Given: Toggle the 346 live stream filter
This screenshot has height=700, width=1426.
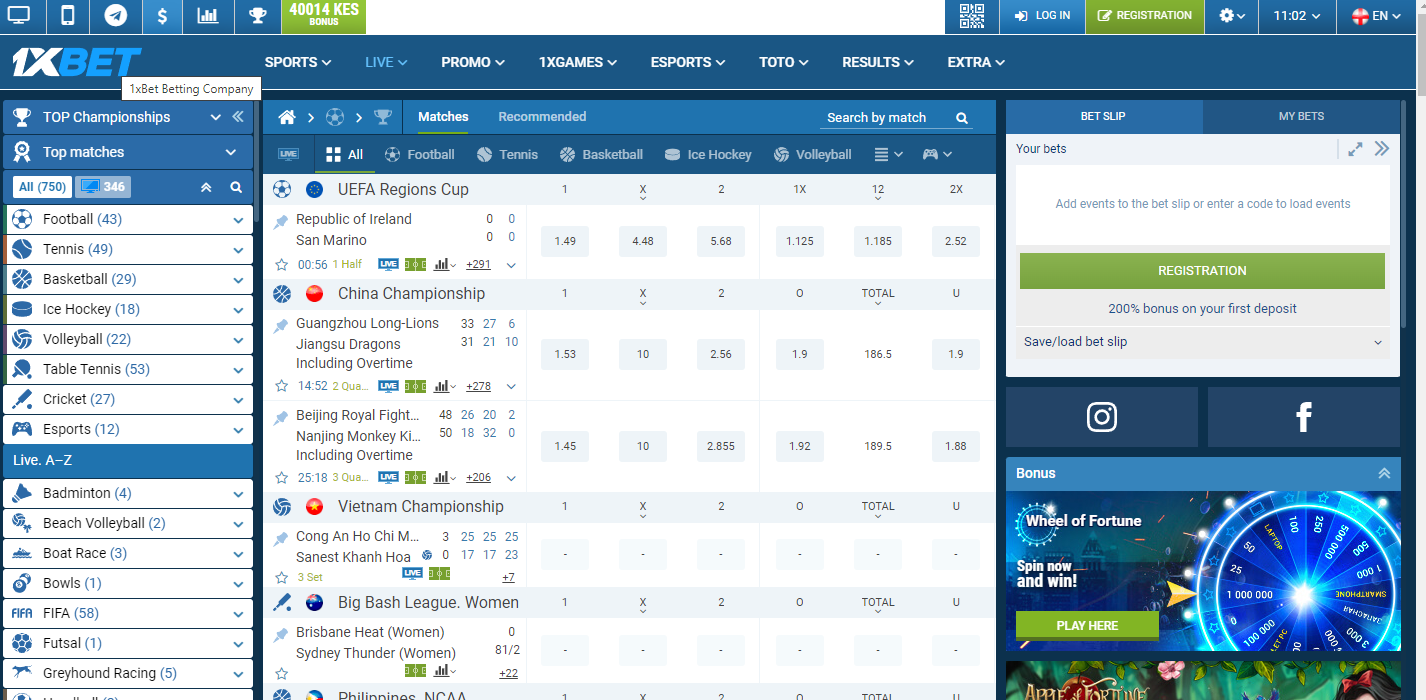Looking at the screenshot, I should tap(103, 187).
